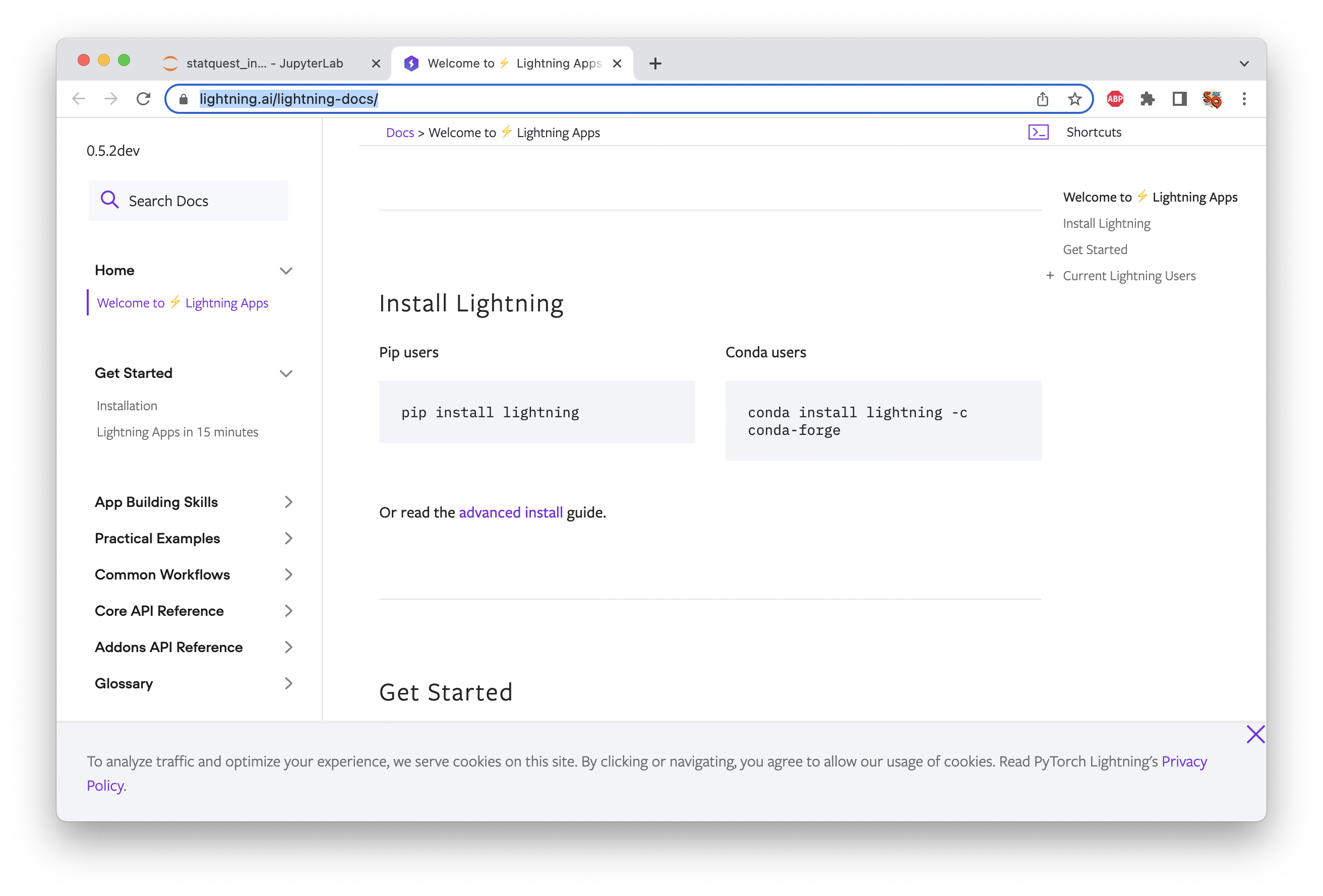Screen dimensions: 1323x896
Task: Open the Home sidebar heading
Action: tap(114, 270)
